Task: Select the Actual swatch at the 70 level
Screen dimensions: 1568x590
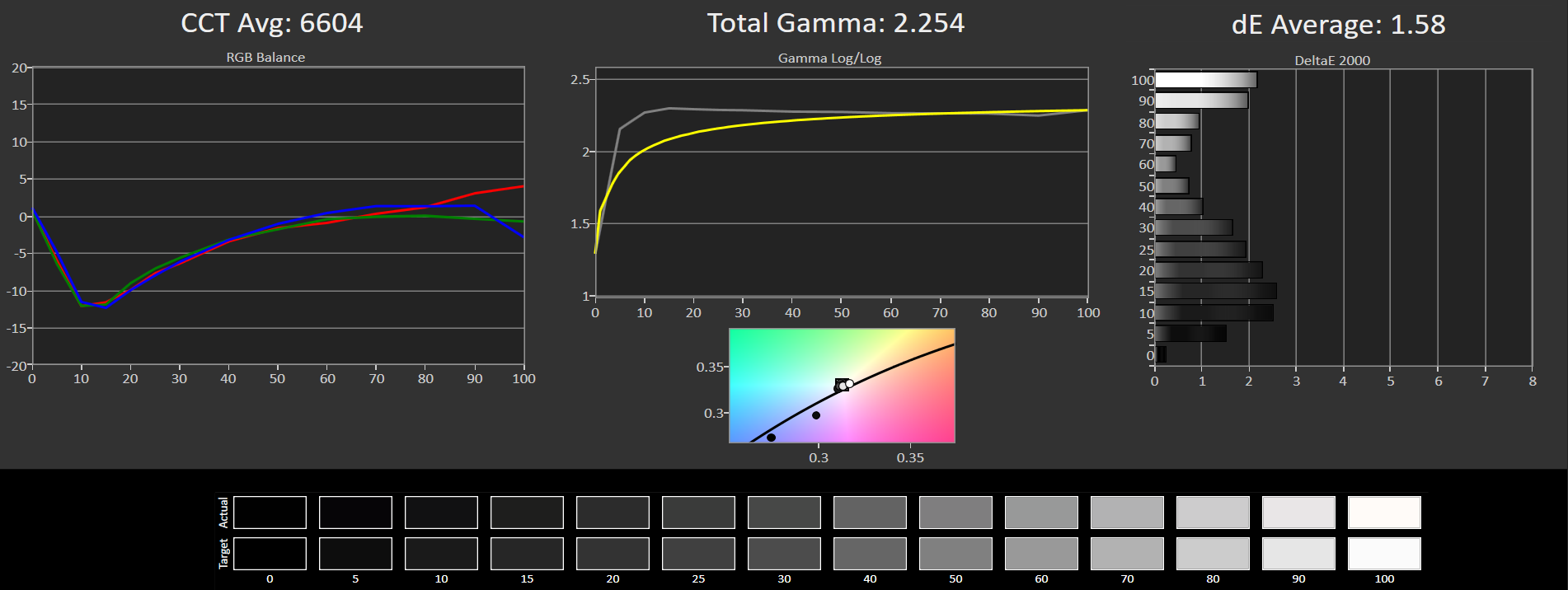Action: tap(1127, 513)
